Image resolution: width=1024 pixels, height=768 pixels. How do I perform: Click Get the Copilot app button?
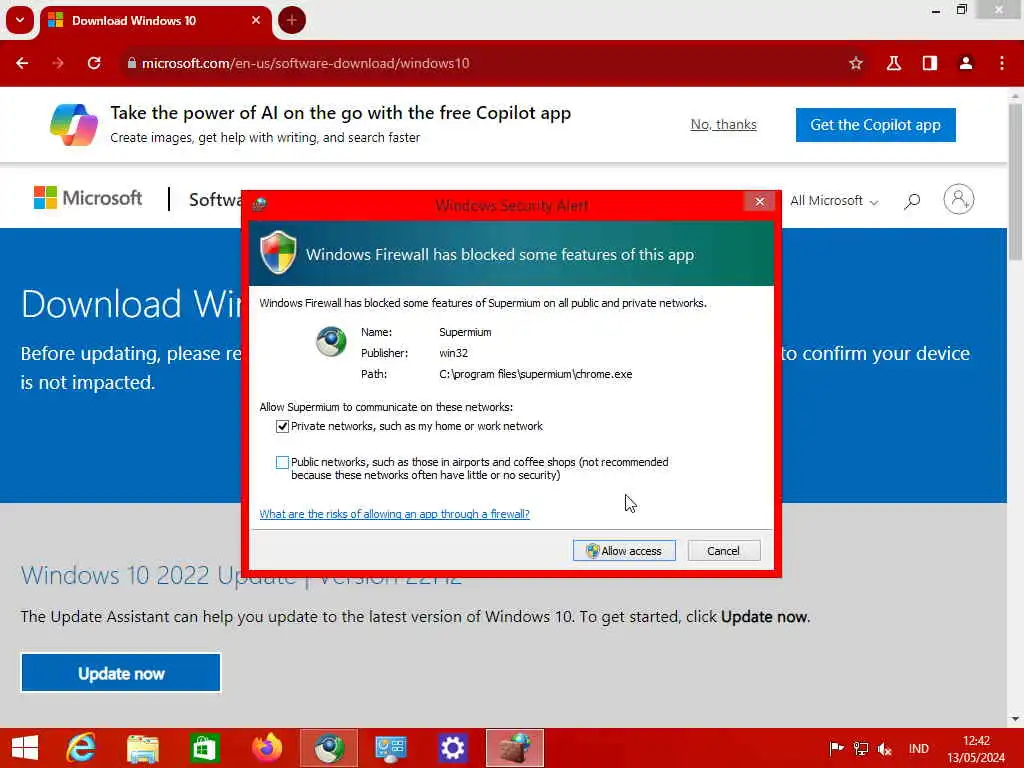[875, 125]
